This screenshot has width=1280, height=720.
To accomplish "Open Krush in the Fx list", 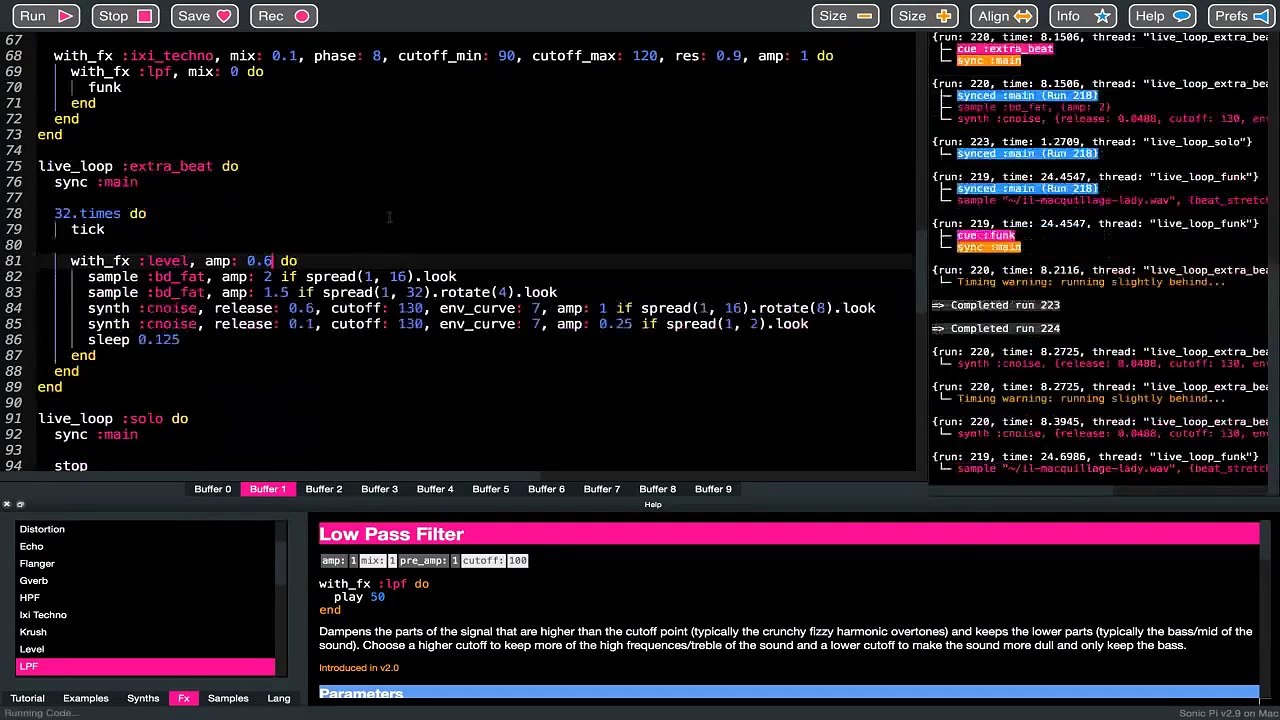I will (x=145, y=632).
